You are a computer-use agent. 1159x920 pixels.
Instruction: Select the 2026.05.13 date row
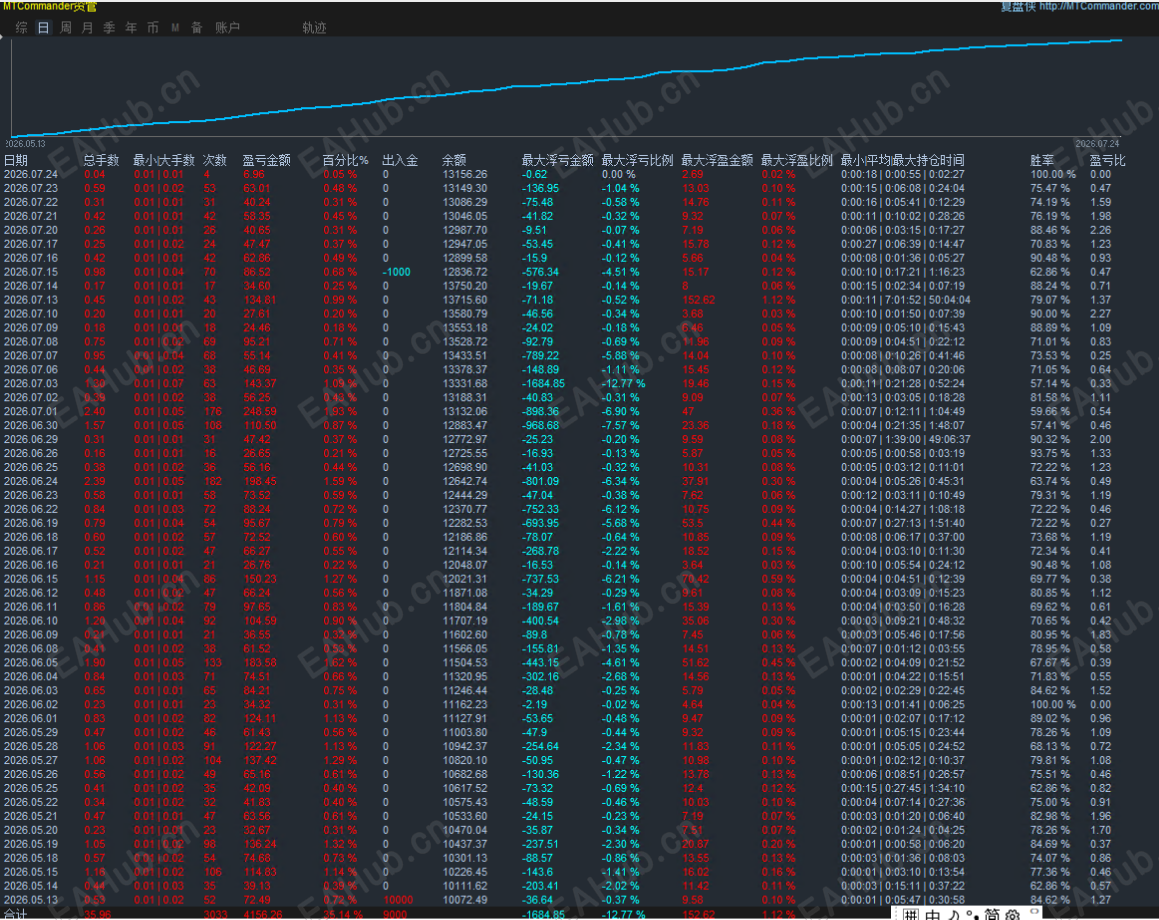pos(30,900)
